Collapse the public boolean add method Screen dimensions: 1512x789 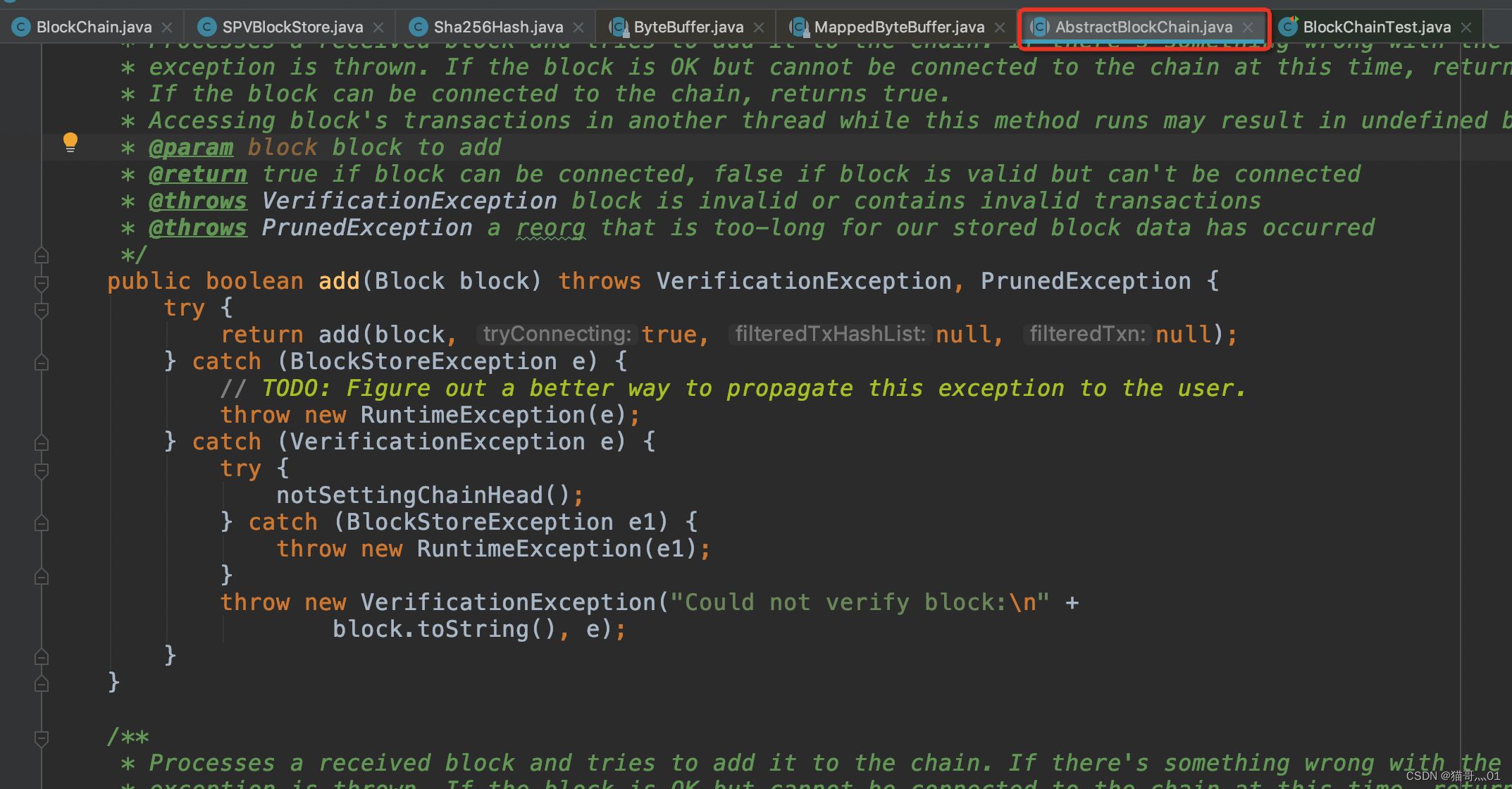tap(42, 282)
